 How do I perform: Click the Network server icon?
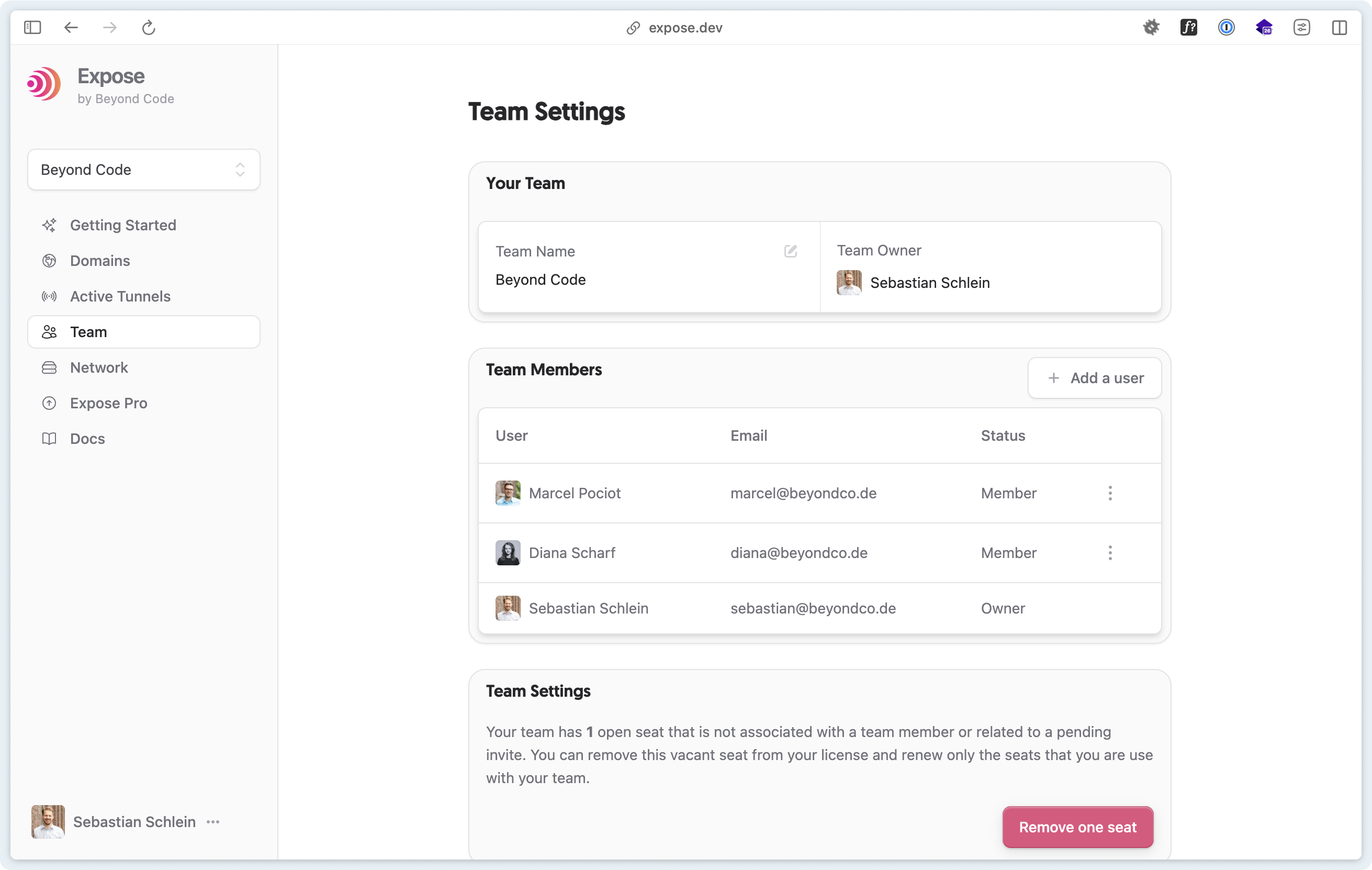(x=50, y=367)
